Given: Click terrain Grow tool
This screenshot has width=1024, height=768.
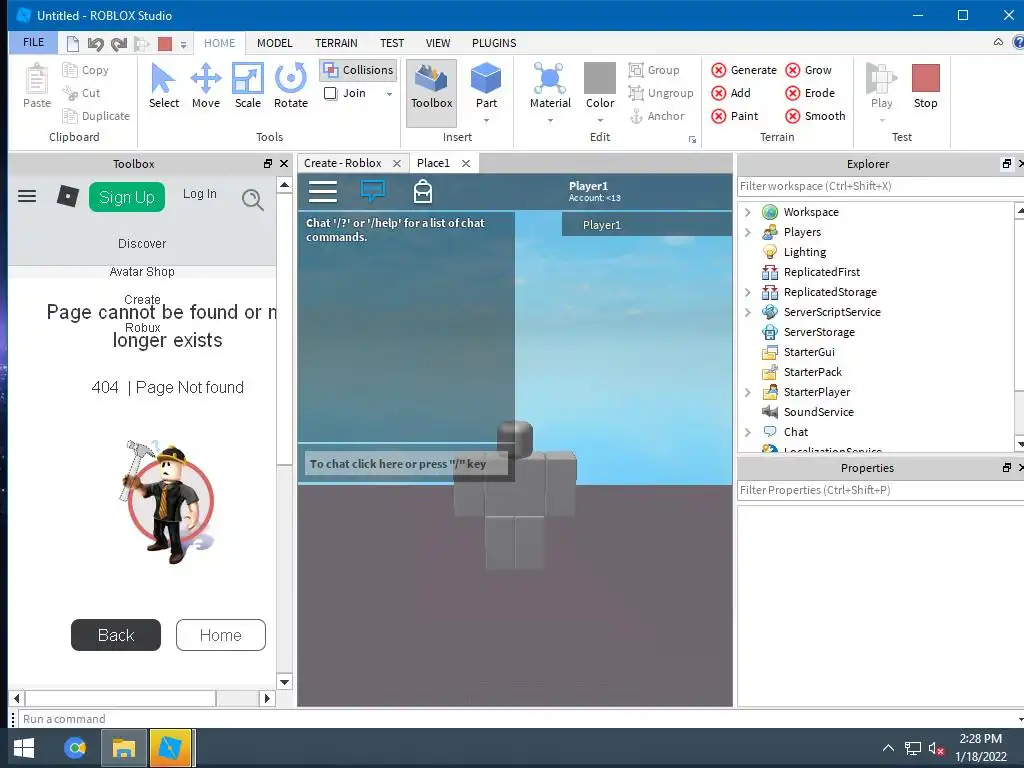Looking at the screenshot, I should click(808, 70).
